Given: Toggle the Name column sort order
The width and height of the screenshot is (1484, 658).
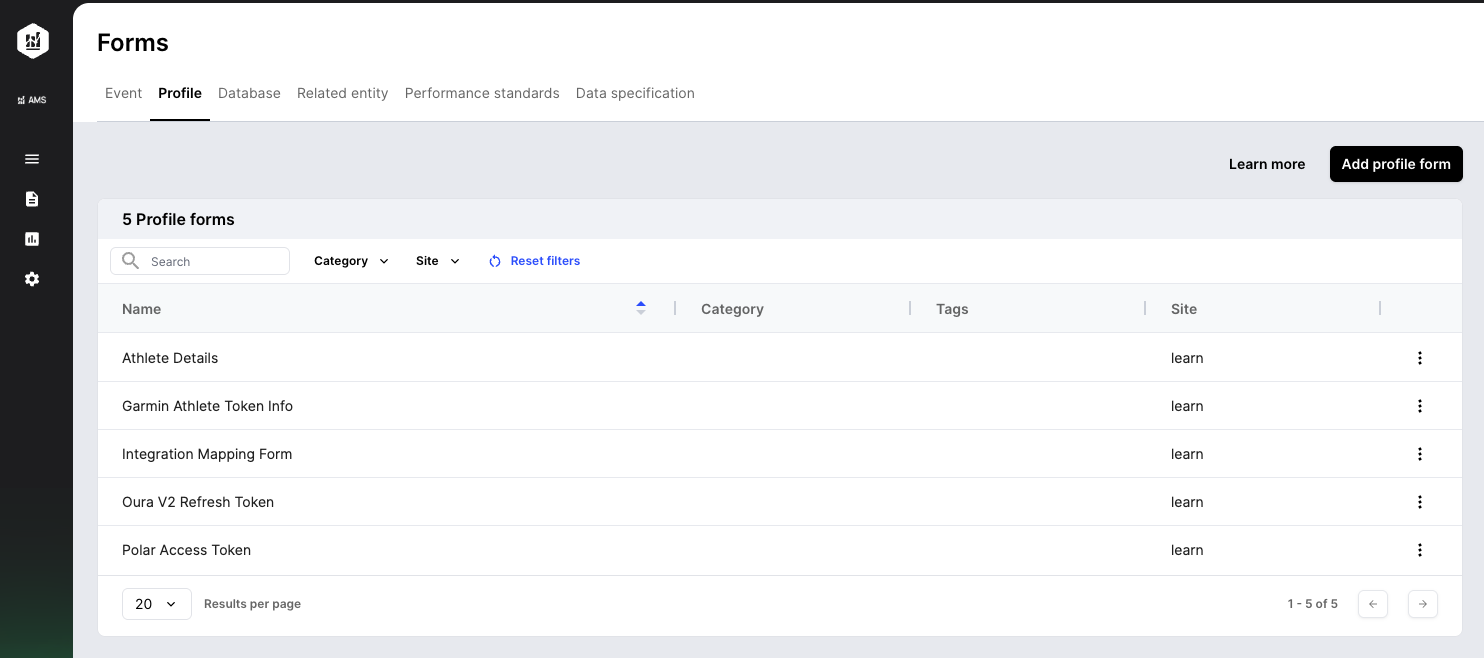Looking at the screenshot, I should (x=641, y=308).
